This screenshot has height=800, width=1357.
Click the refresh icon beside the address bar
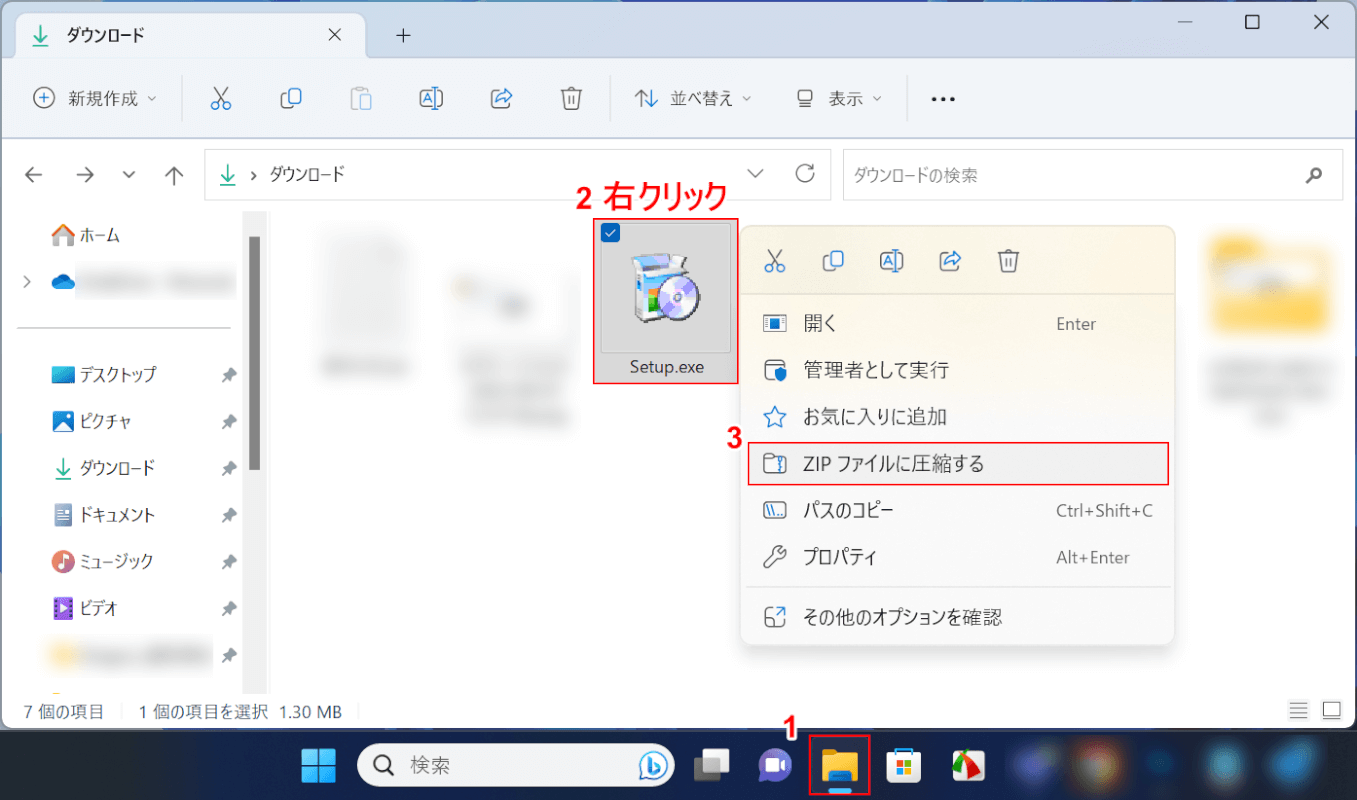coord(805,174)
